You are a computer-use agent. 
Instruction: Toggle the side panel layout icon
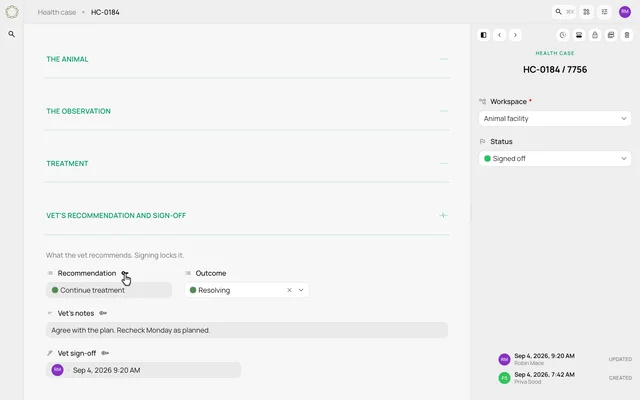click(x=484, y=35)
